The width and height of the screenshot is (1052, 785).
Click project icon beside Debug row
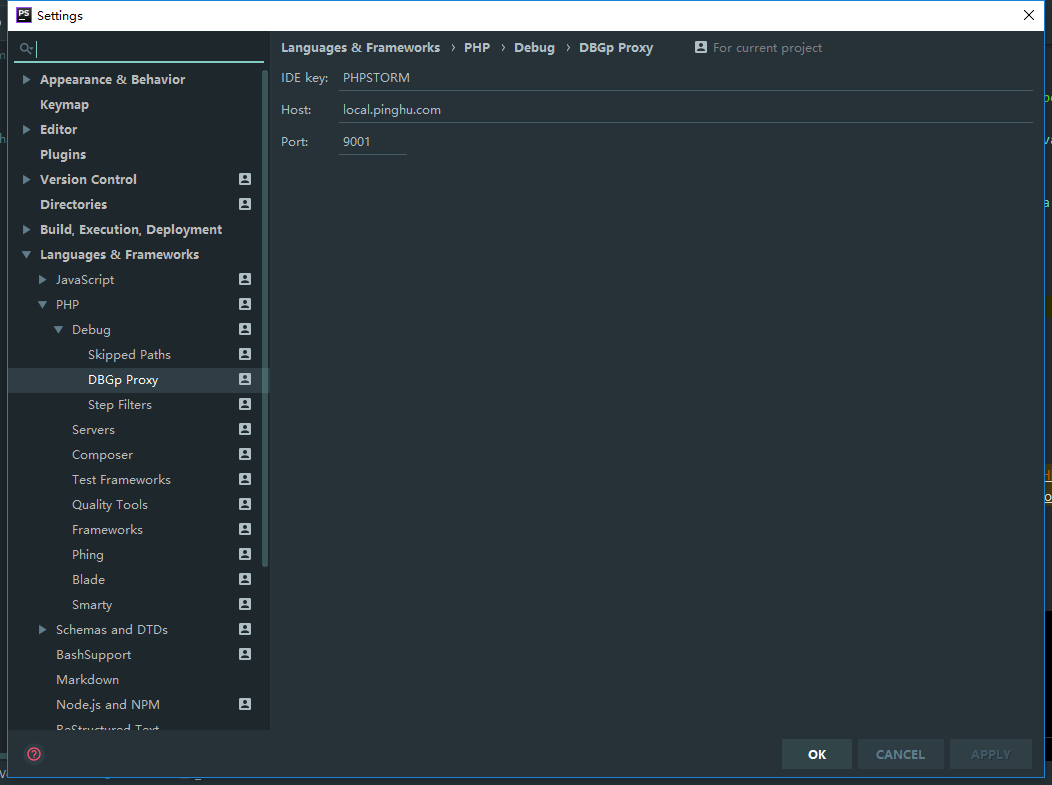pos(245,329)
